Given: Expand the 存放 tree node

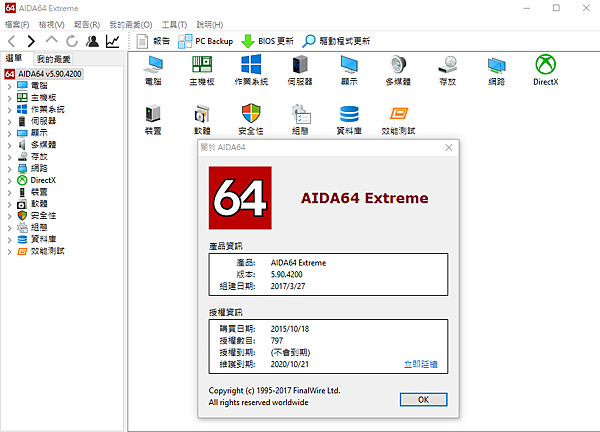Looking at the screenshot, I should tap(10, 157).
